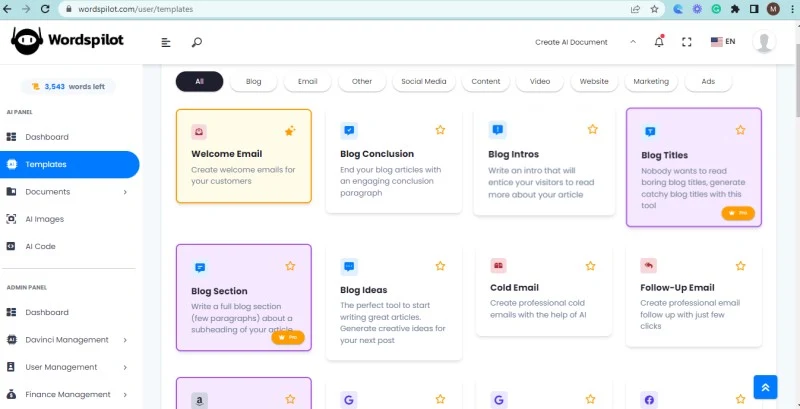
Task: Click the Blog Intros template icon
Action: point(497,130)
